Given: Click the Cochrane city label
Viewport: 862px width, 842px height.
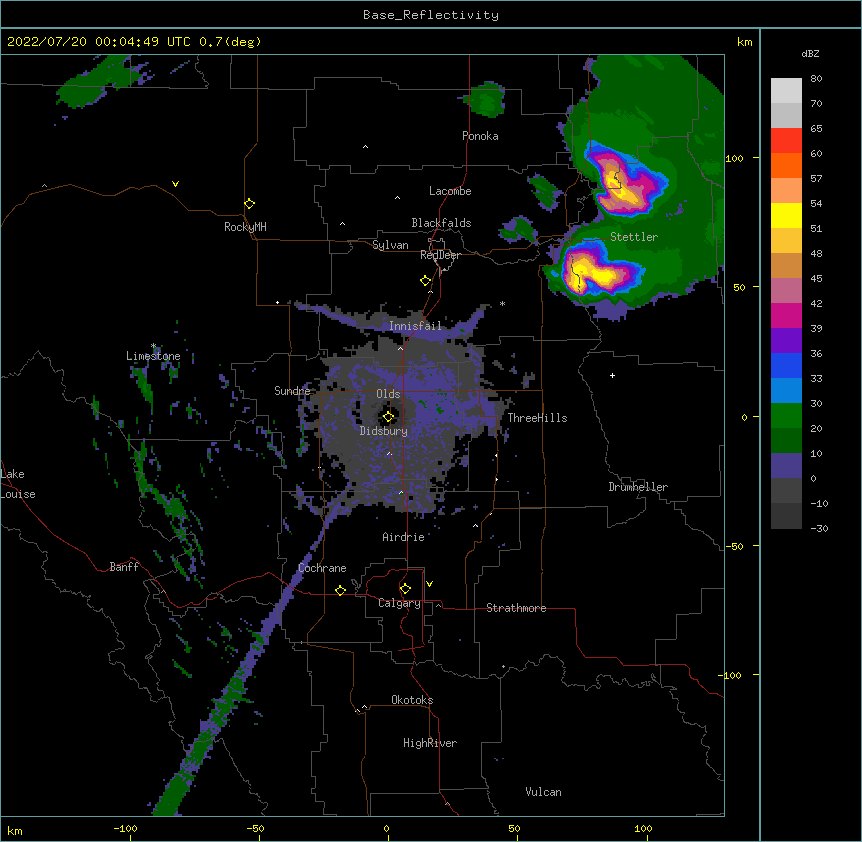Looking at the screenshot, I should [x=322, y=568].
